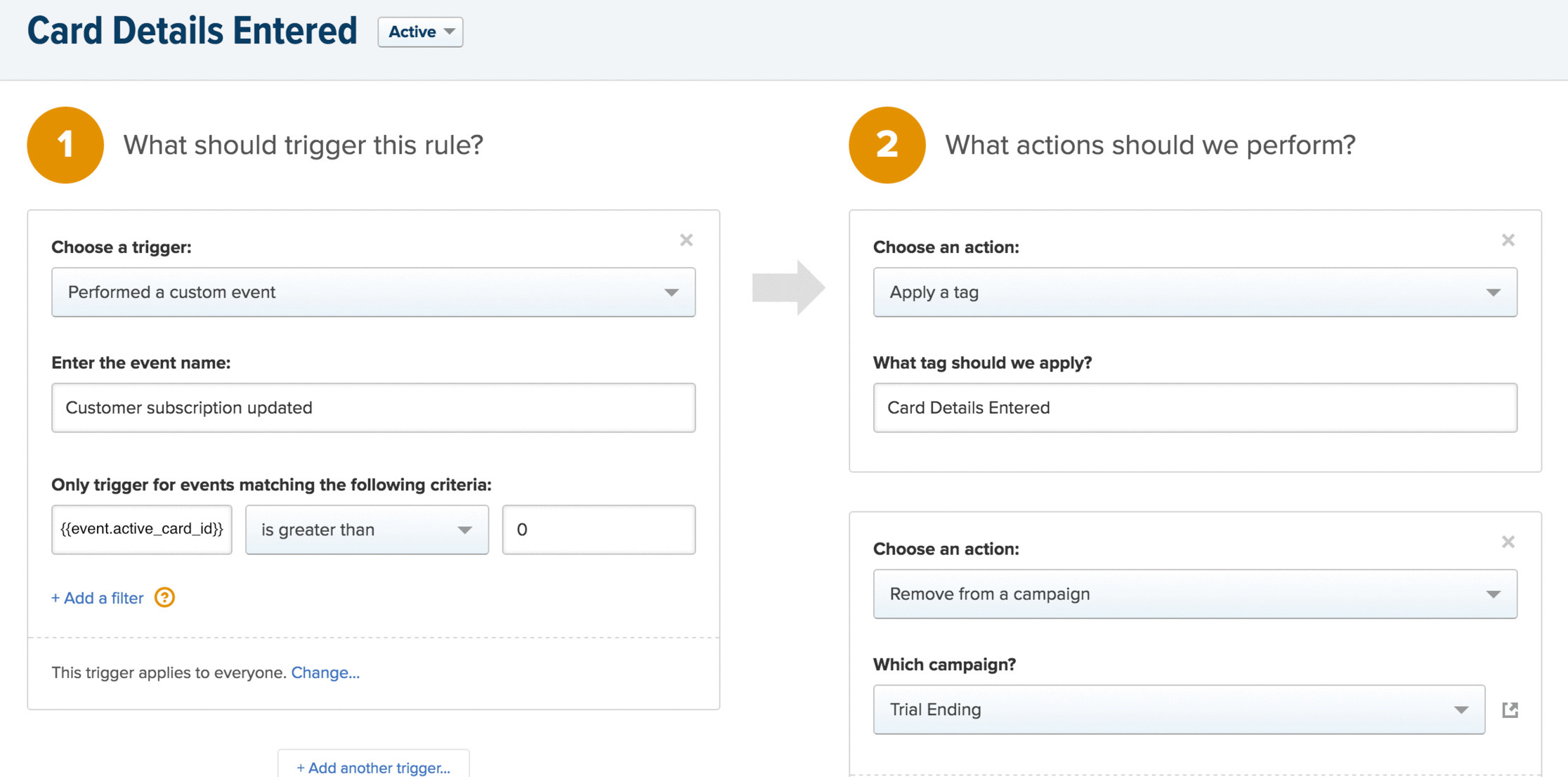The image size is (1568, 777).
Task: Click the Choose a trigger: label
Action: click(x=122, y=247)
